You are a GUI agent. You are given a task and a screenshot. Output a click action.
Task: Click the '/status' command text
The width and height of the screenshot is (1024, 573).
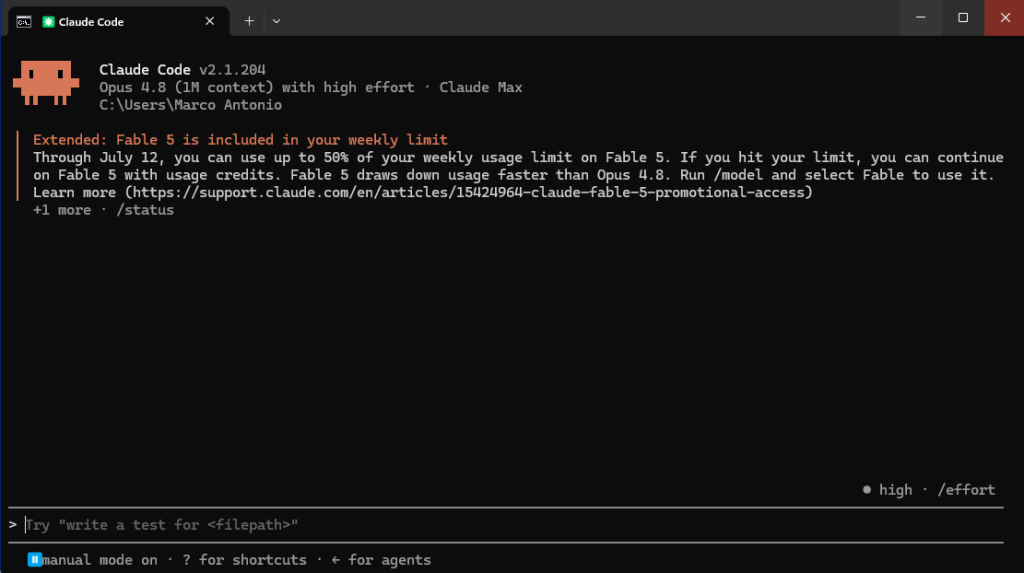[x=145, y=210]
